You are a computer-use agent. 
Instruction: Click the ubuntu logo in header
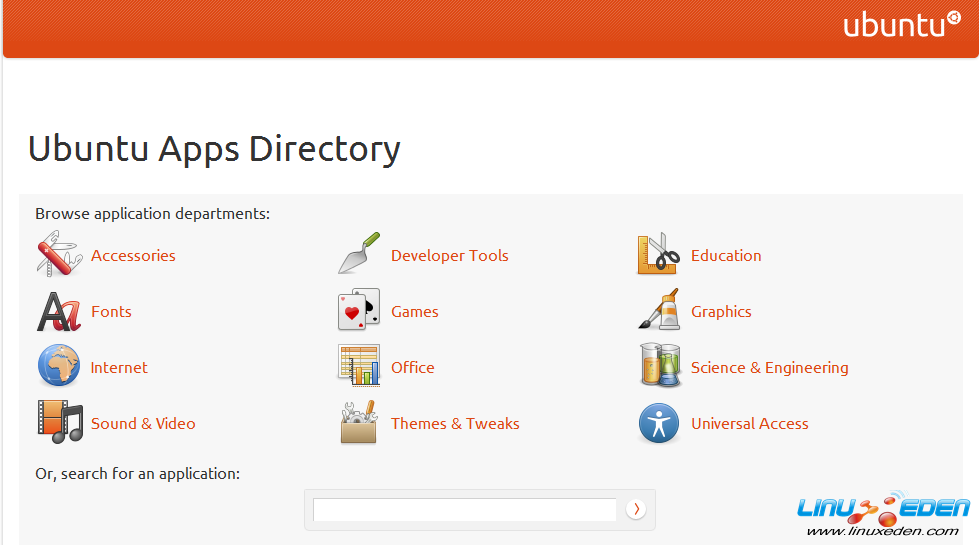point(902,24)
